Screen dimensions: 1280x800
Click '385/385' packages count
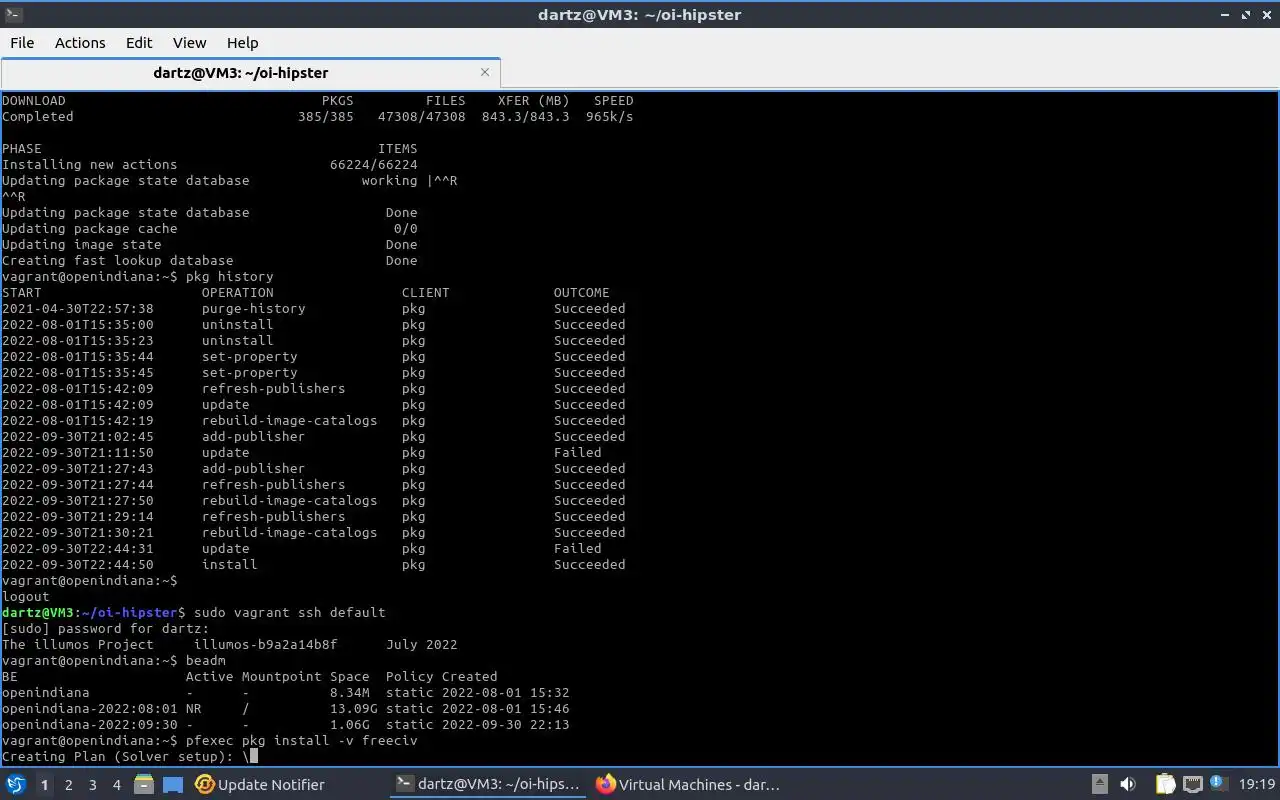tap(326, 117)
